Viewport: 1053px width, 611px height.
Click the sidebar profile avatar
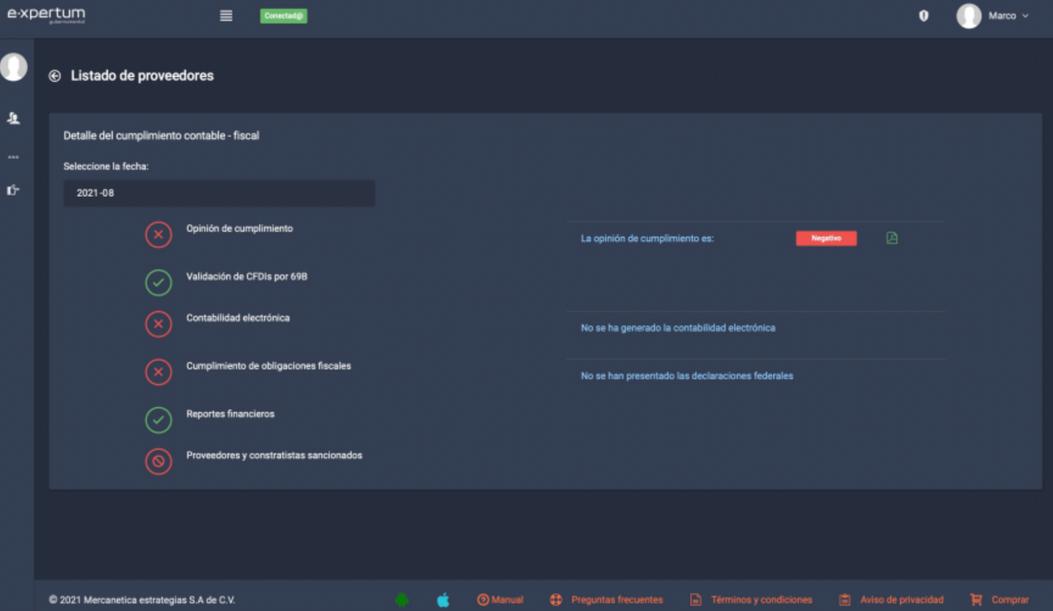click(13, 67)
